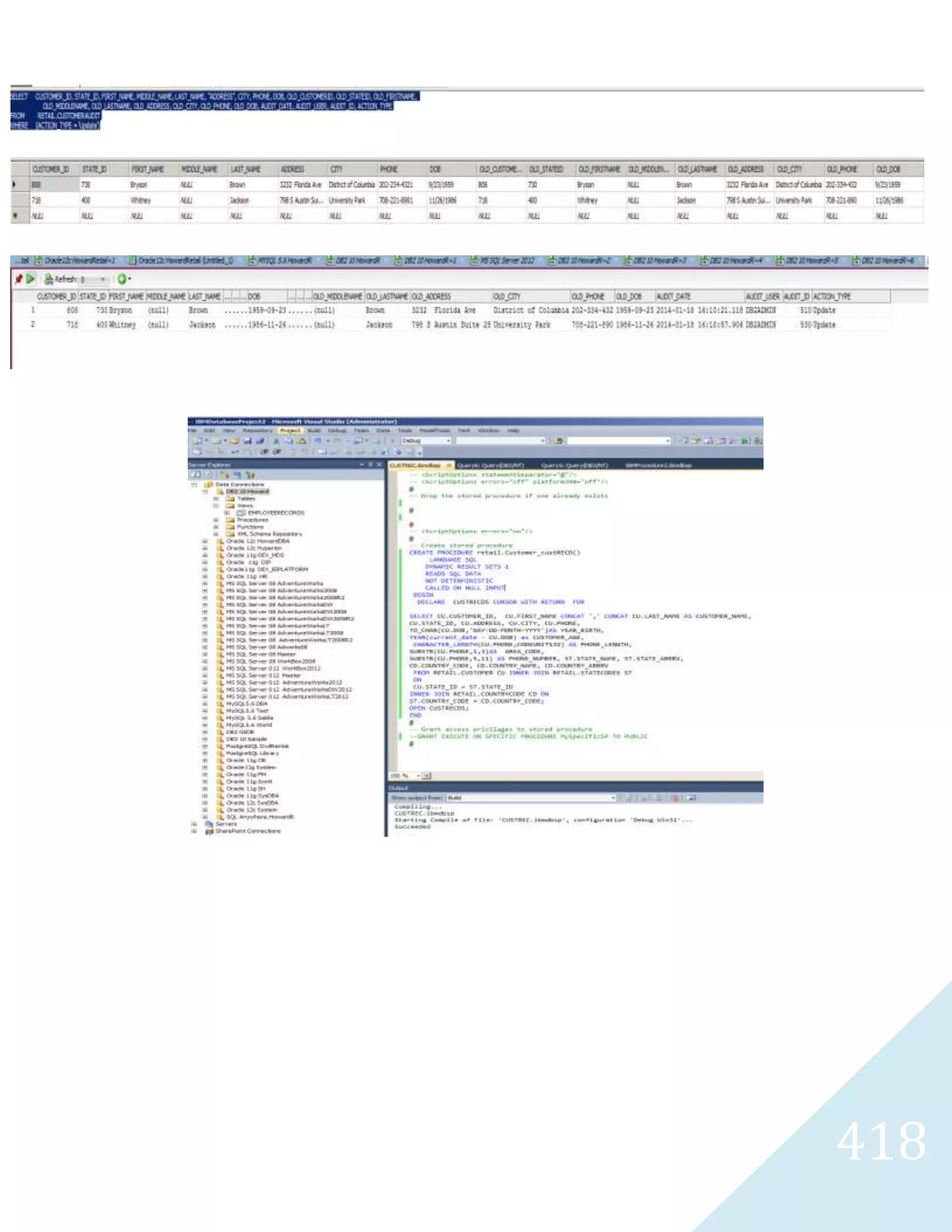Switch to the IBMProcedure1.ibmdbsp tab
Image resolution: width=952 pixels, height=1232 pixels.
click(x=658, y=465)
